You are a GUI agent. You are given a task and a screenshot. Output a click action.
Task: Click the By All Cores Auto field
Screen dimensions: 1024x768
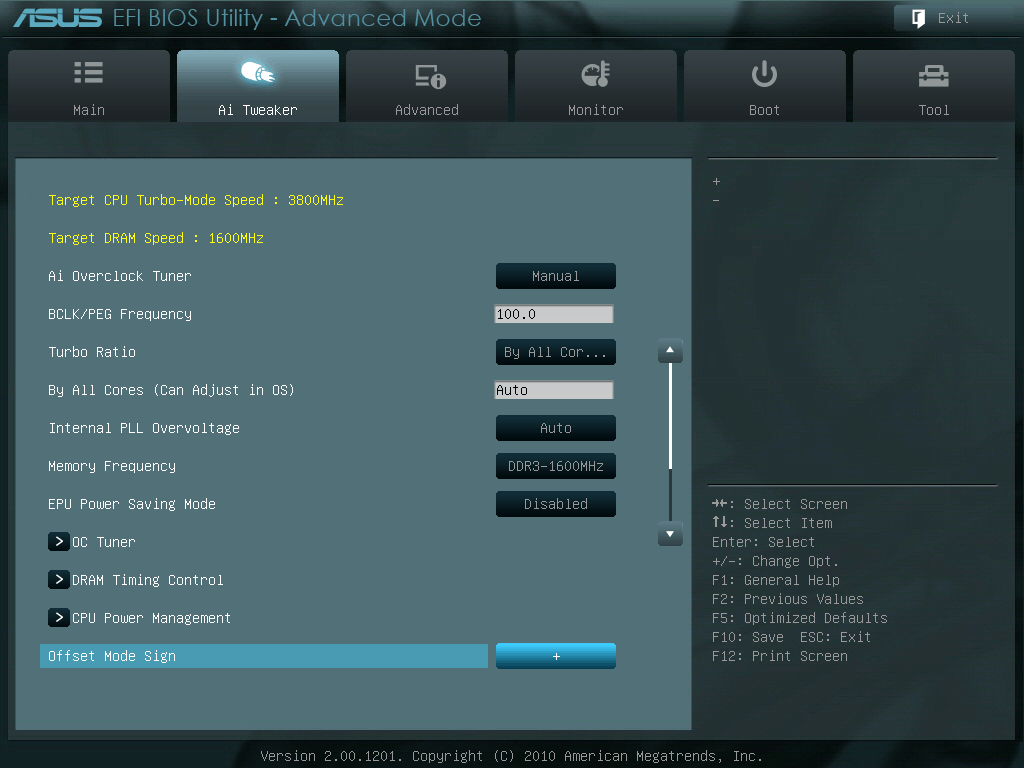(554, 390)
